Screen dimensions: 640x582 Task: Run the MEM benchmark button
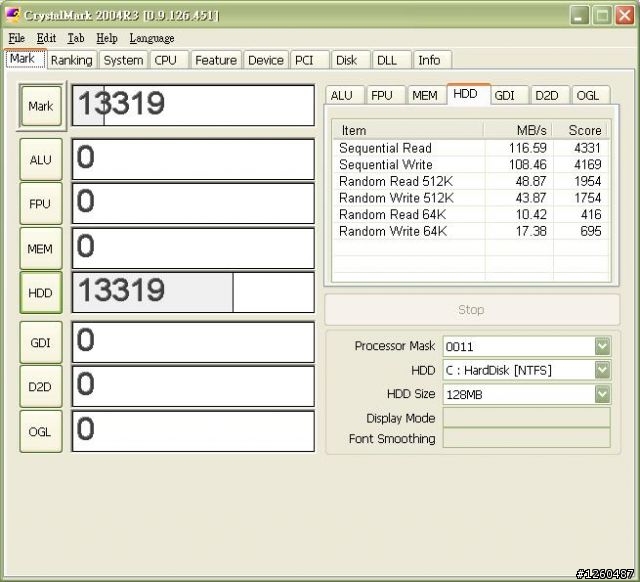[x=41, y=248]
